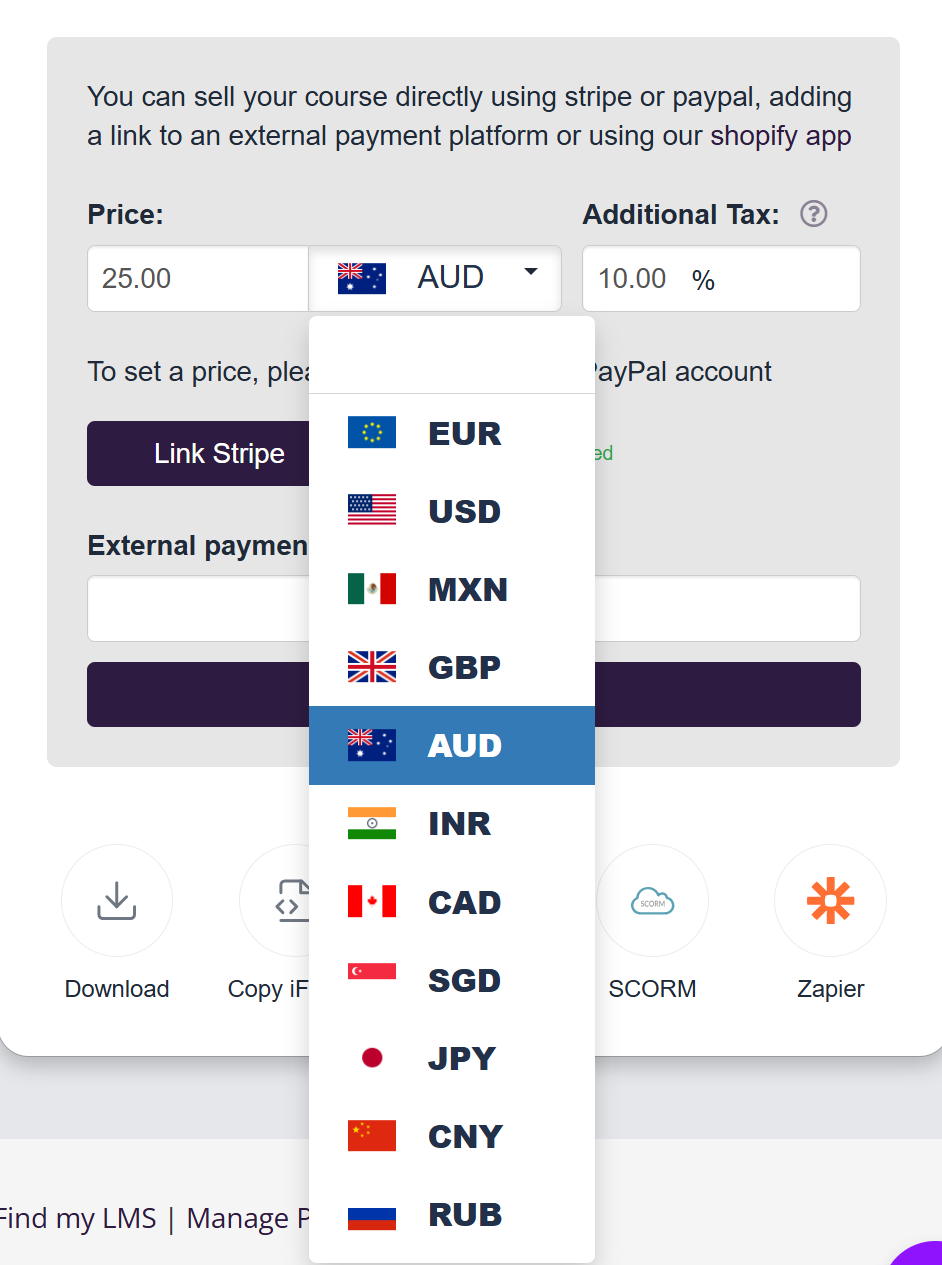Choose USD in the currency dropdown
Viewport: 942px width, 1265px height.
tap(452, 511)
